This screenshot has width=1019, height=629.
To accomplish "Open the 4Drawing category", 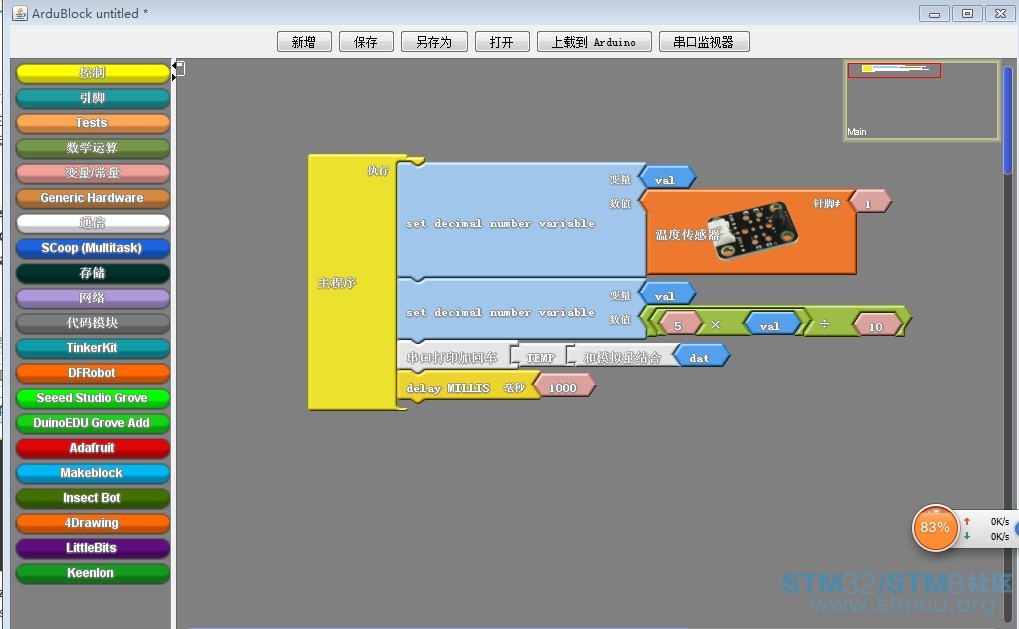I will coord(92,523).
